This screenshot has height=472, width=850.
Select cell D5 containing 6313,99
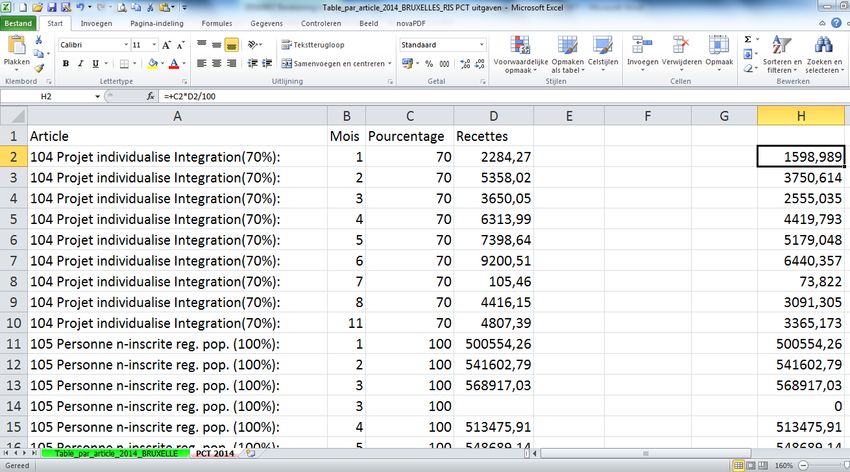492,219
